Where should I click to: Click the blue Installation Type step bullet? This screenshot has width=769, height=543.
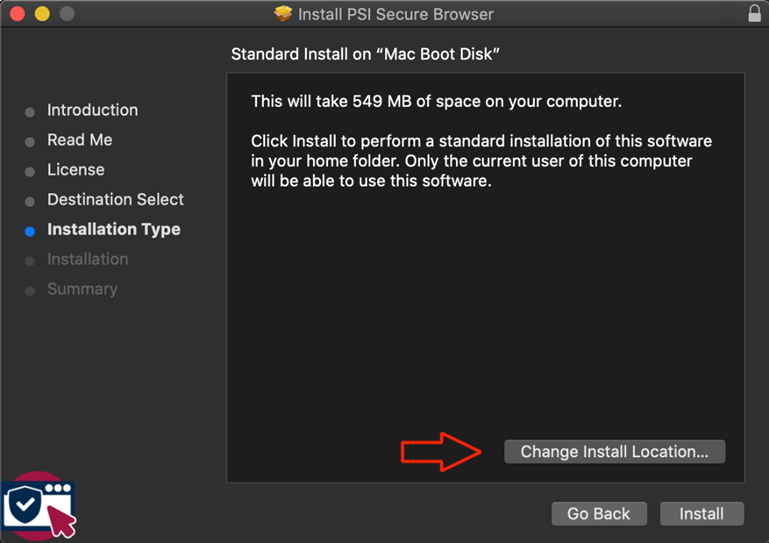tap(30, 232)
